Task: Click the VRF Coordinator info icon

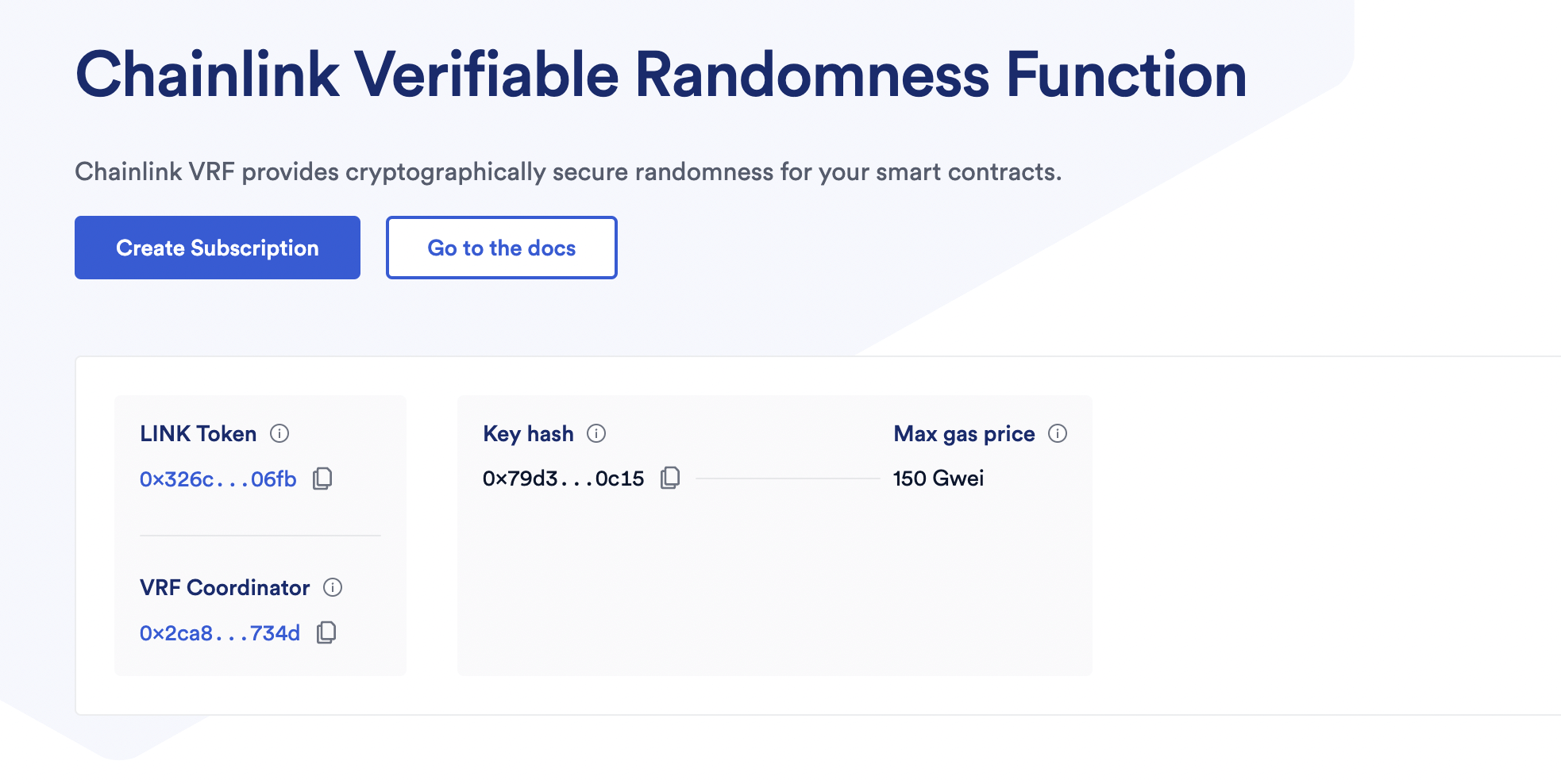Action: (334, 588)
